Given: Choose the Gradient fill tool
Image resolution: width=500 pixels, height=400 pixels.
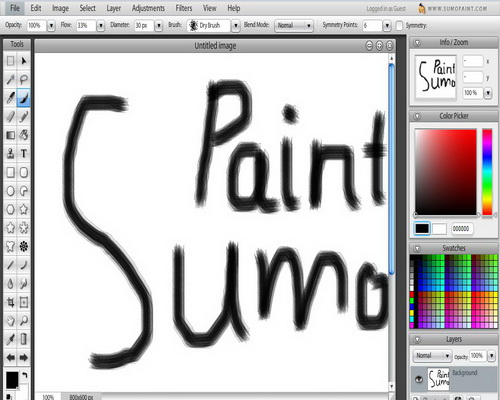Looking at the screenshot, I should [10, 135].
